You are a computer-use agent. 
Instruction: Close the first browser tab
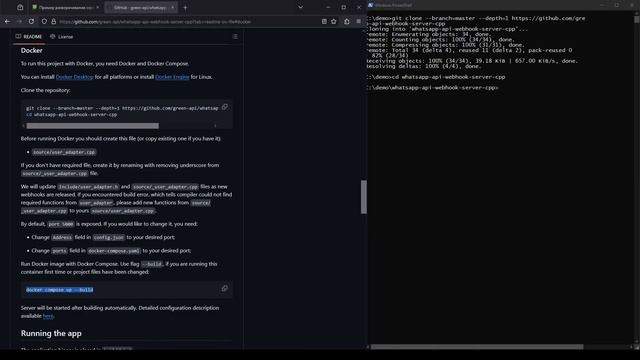coord(98,7)
